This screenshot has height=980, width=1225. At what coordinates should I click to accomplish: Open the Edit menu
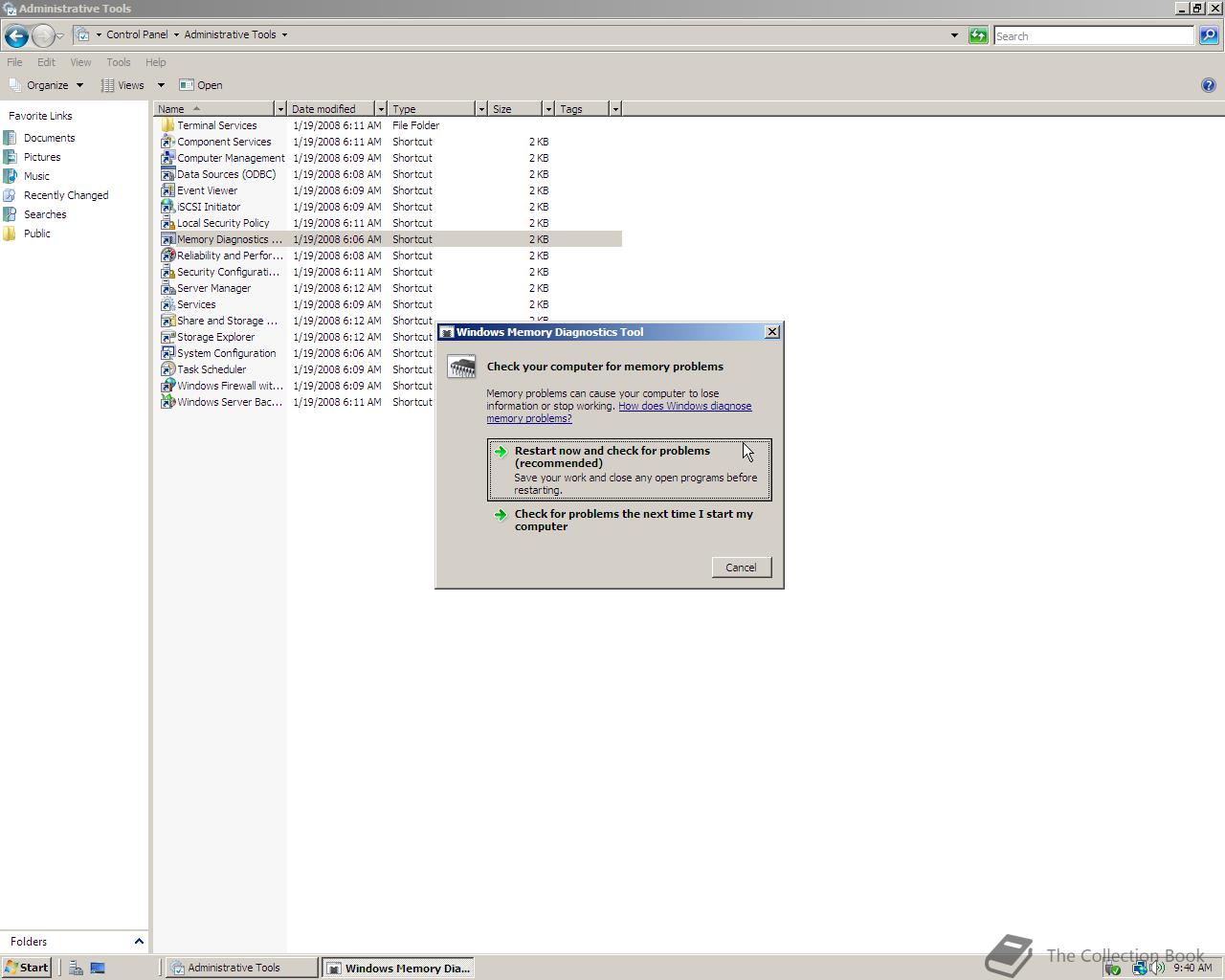pos(46,62)
